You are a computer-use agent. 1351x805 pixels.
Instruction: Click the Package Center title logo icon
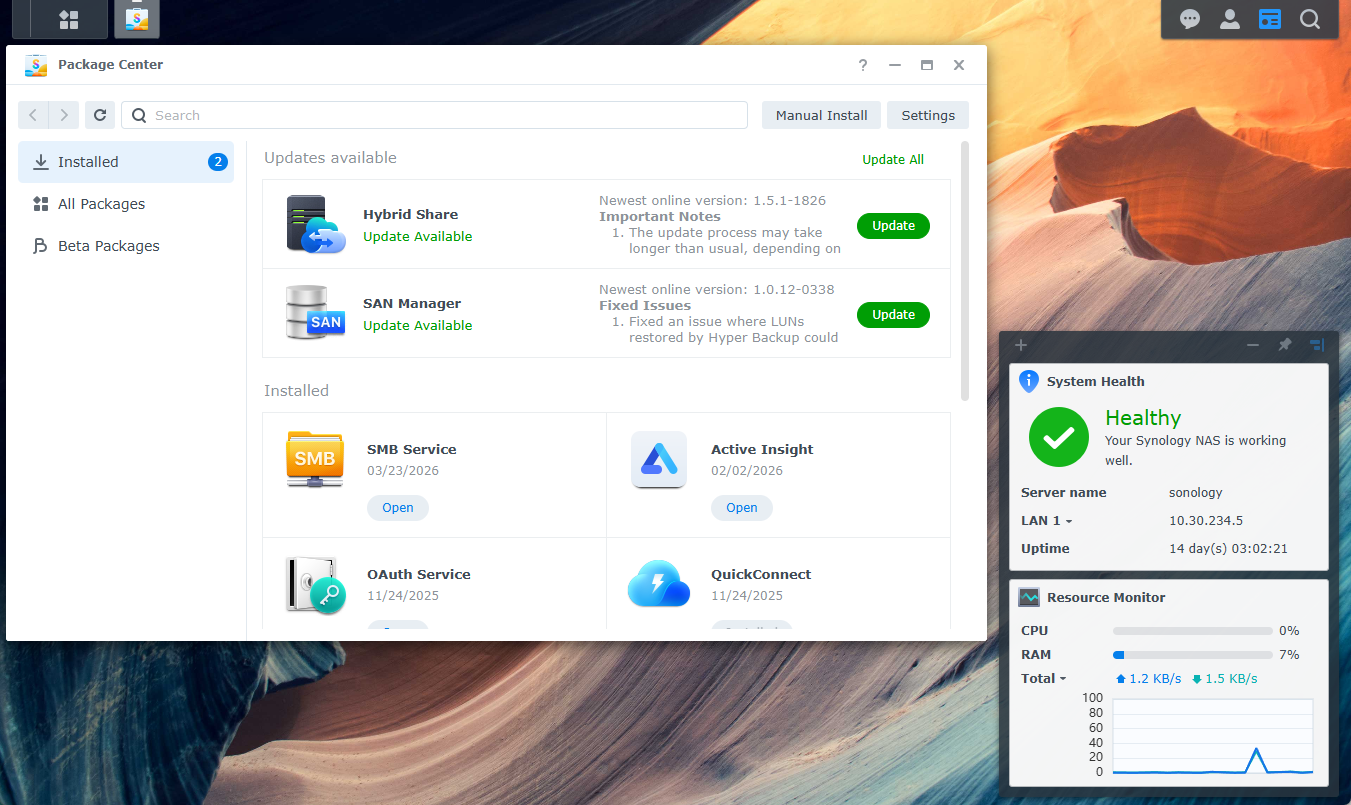click(37, 65)
